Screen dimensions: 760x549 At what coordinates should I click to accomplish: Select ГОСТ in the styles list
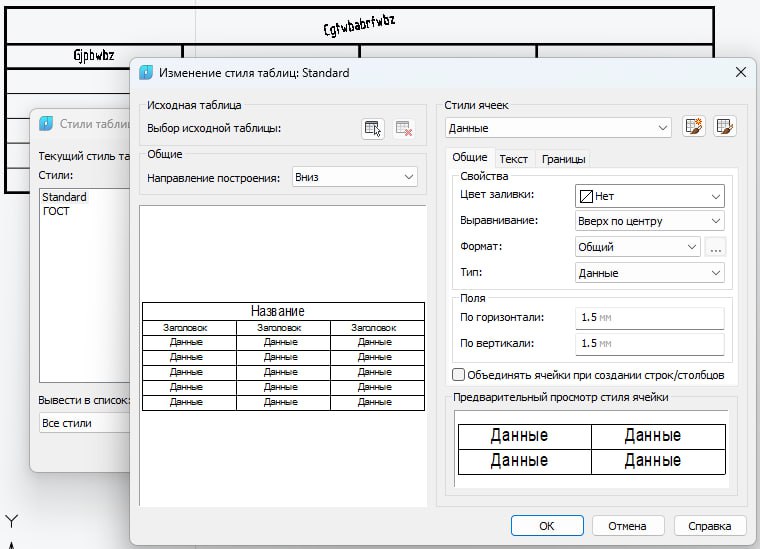[56, 211]
